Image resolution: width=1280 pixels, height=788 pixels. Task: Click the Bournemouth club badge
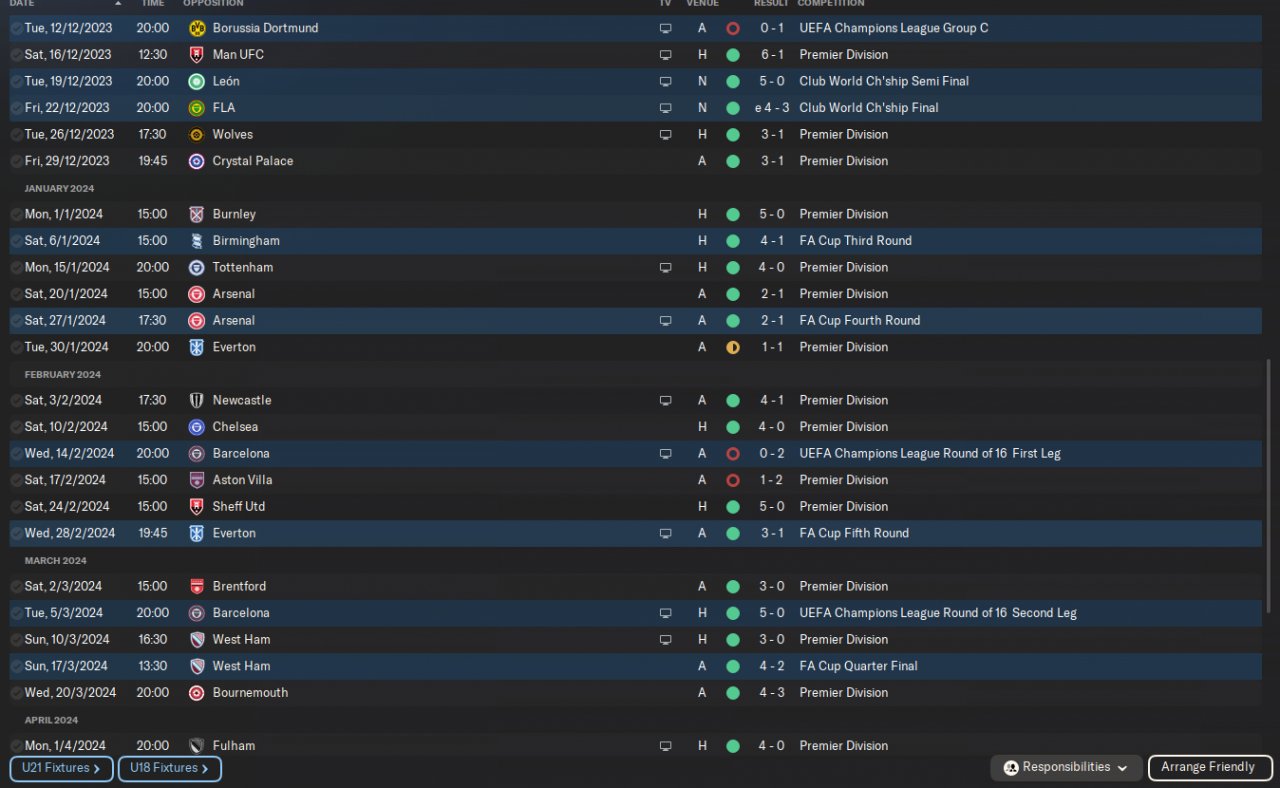196,693
